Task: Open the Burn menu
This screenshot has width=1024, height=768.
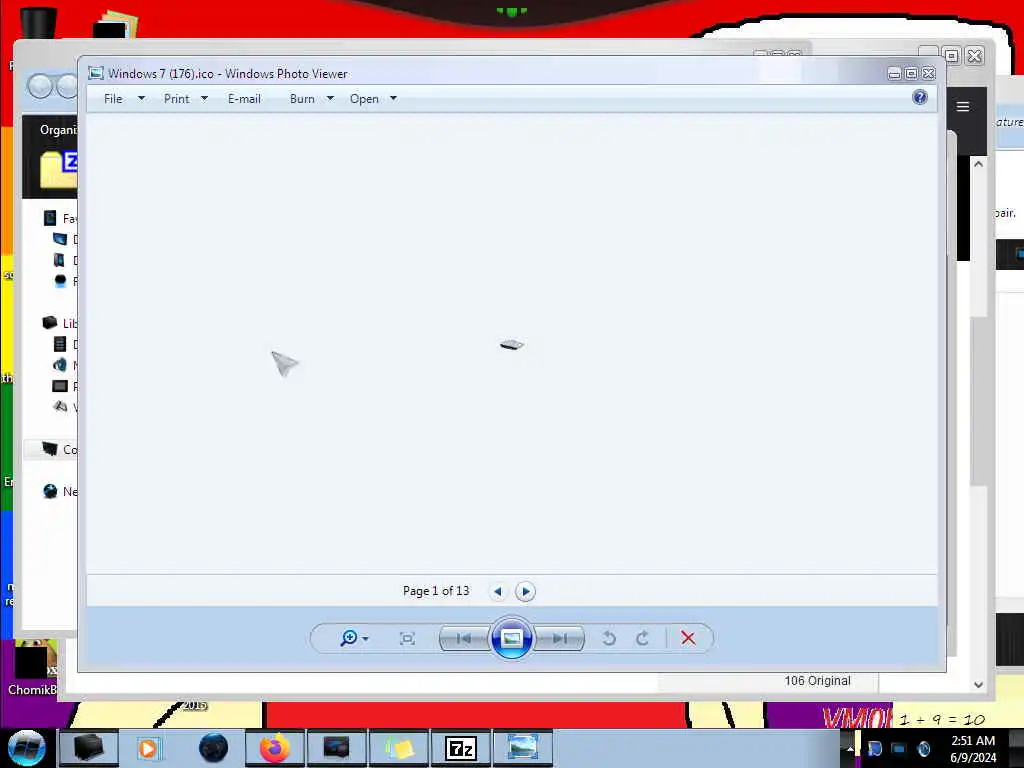Action: pos(302,99)
